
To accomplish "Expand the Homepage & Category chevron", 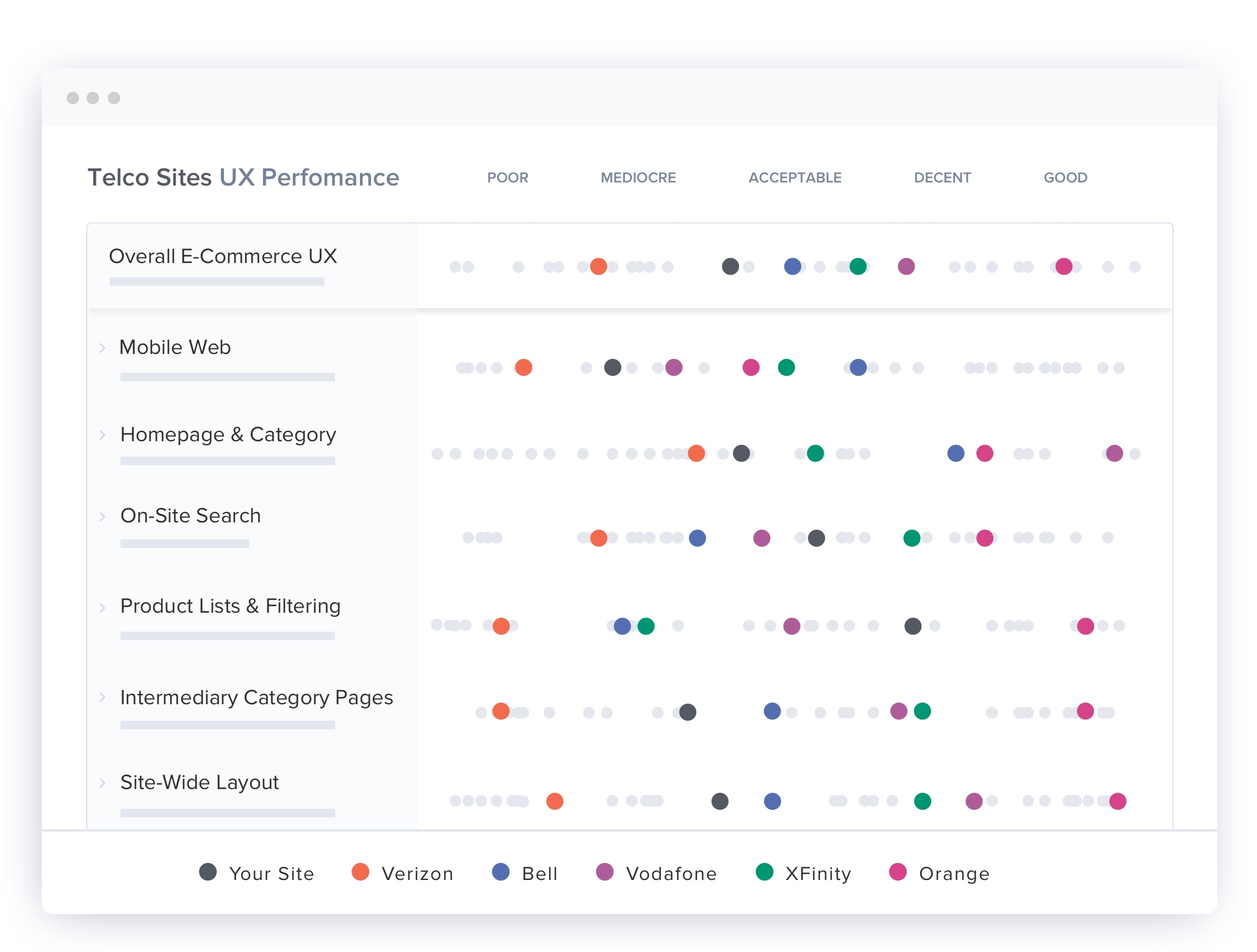I will pyautogui.click(x=103, y=435).
